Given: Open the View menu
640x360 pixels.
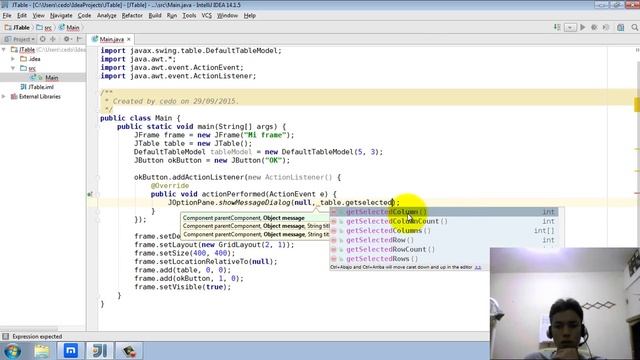Looking at the screenshot, I should tap(38, 16).
